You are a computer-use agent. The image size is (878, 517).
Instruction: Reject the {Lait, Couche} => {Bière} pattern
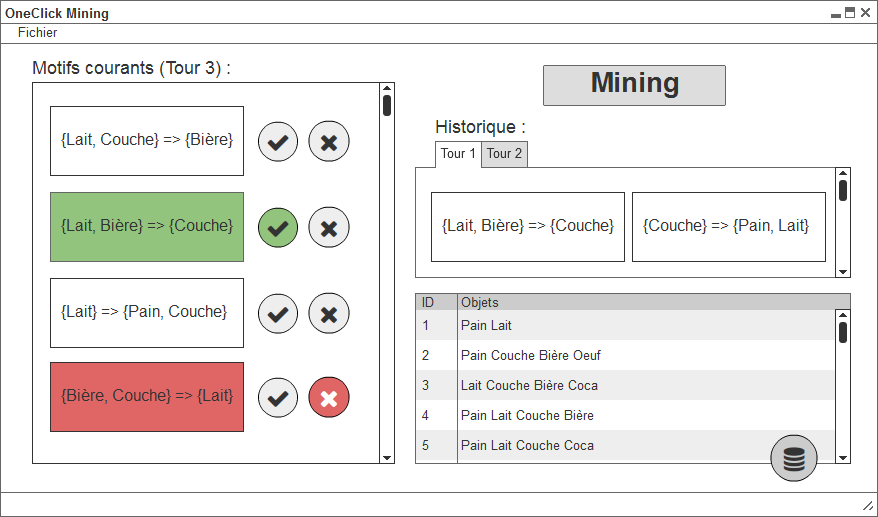pos(329,142)
